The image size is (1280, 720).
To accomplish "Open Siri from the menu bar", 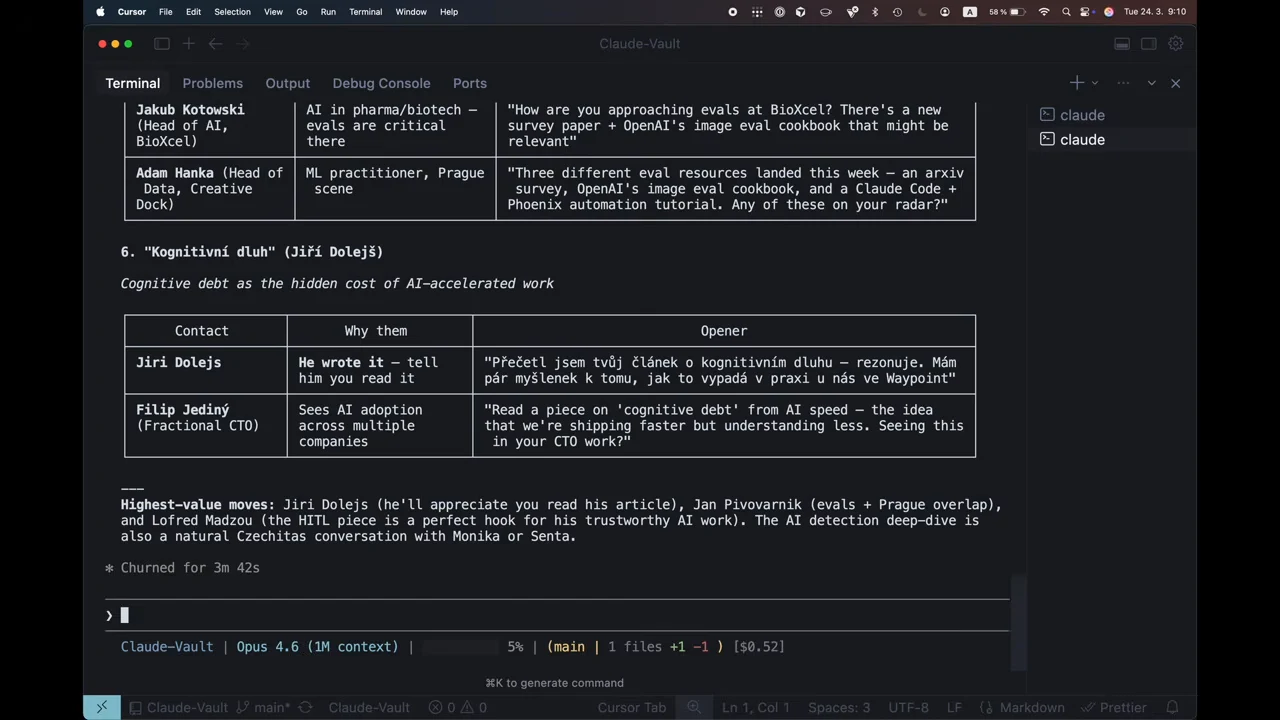I will [x=1108, y=12].
